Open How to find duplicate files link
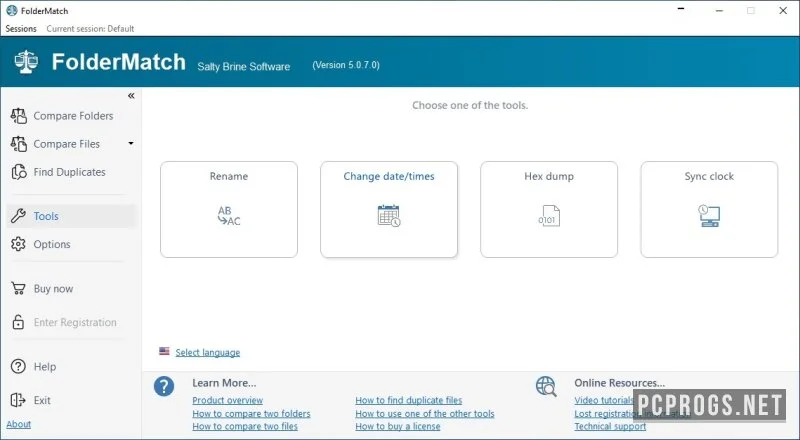This screenshot has width=800, height=440. coord(409,400)
